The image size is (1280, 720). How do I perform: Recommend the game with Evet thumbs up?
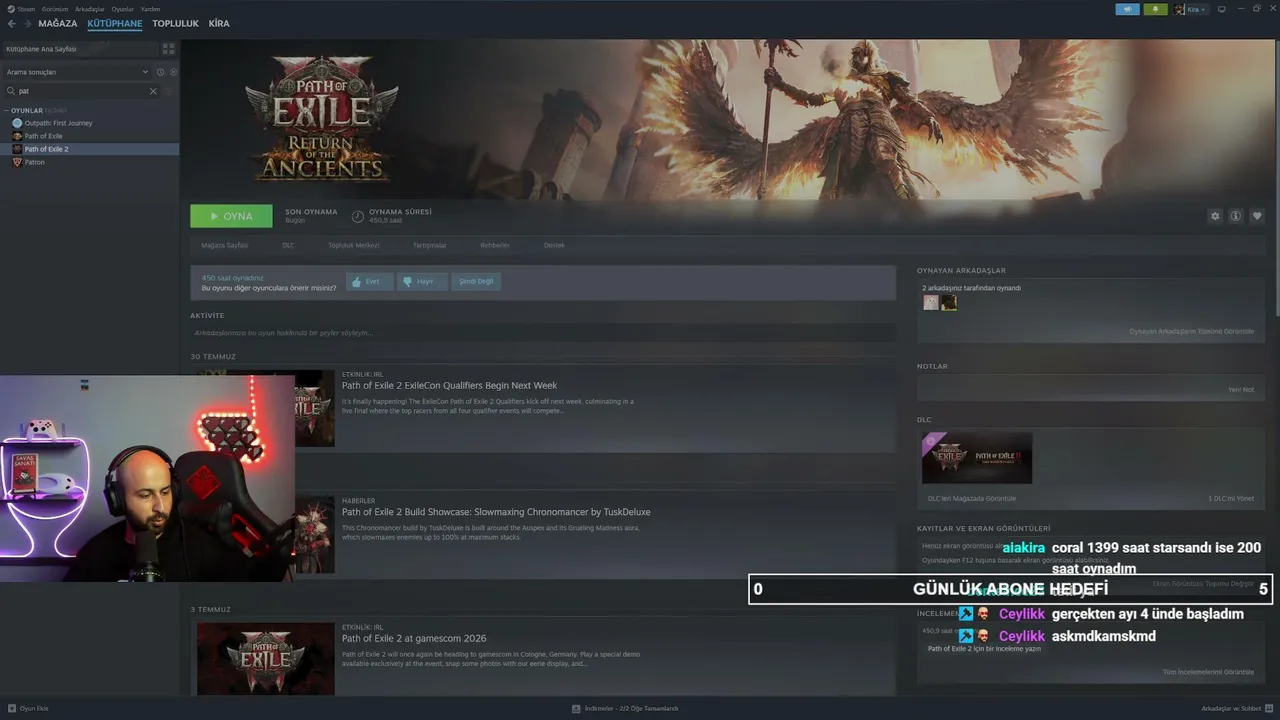369,282
